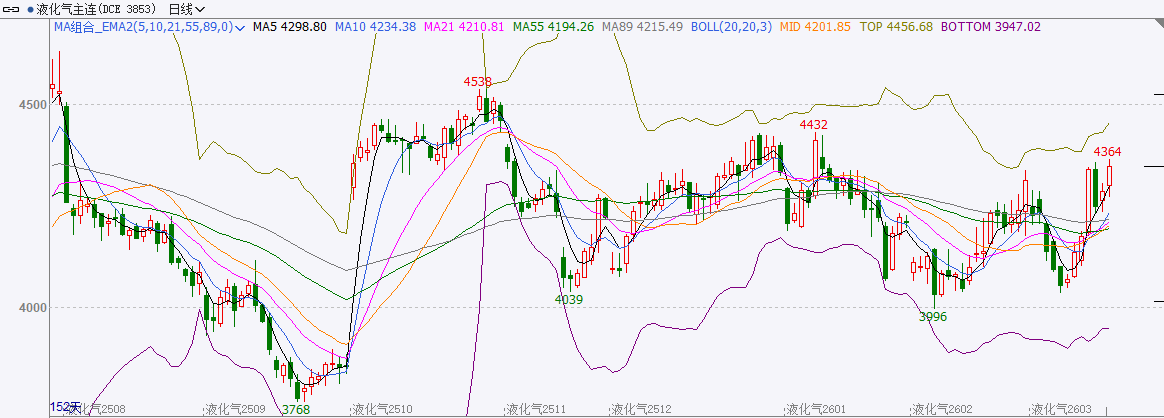Click the 152天 day count label
Screen dimensions: 1164x418
[67, 407]
